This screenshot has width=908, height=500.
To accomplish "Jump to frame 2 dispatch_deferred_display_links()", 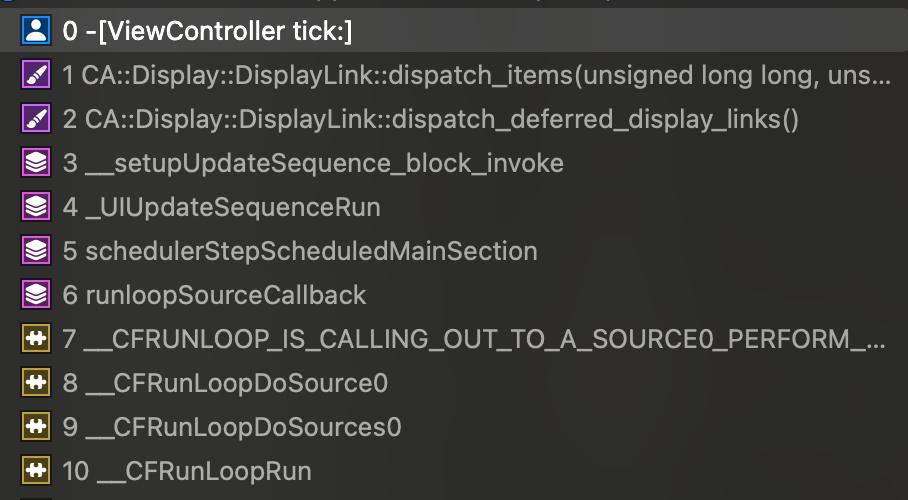I will (430, 120).
